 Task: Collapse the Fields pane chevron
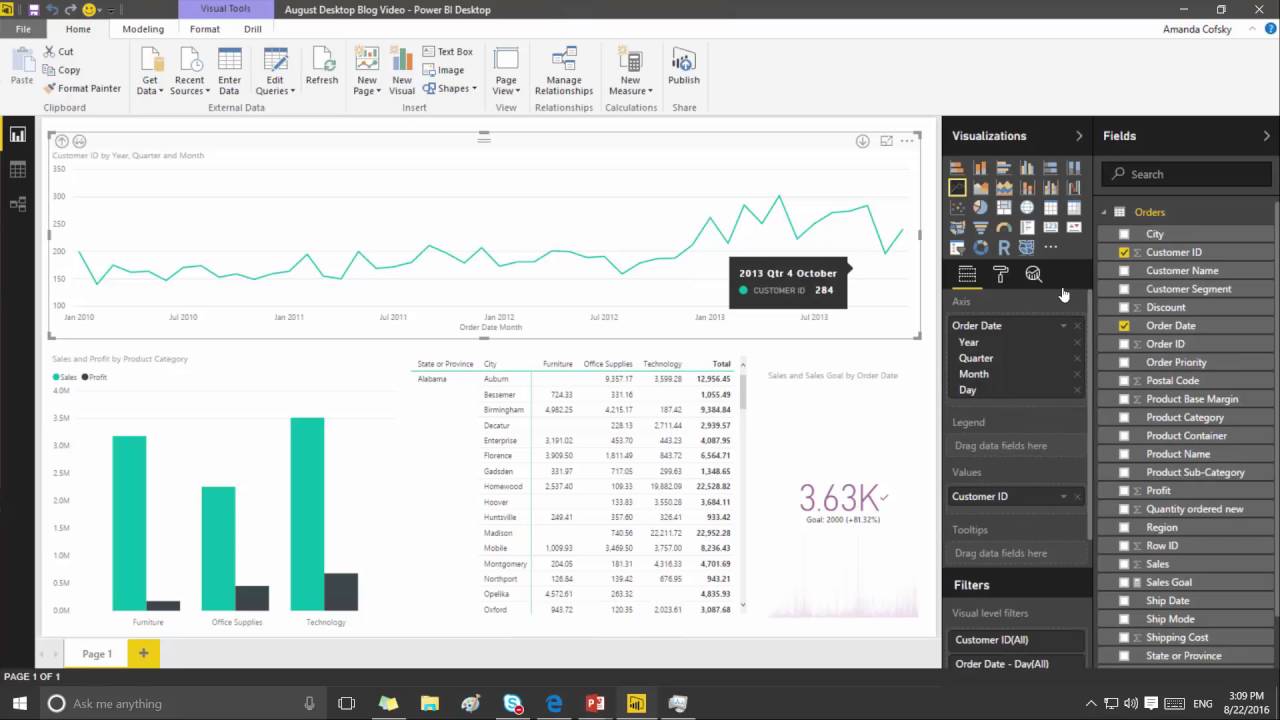(1267, 136)
